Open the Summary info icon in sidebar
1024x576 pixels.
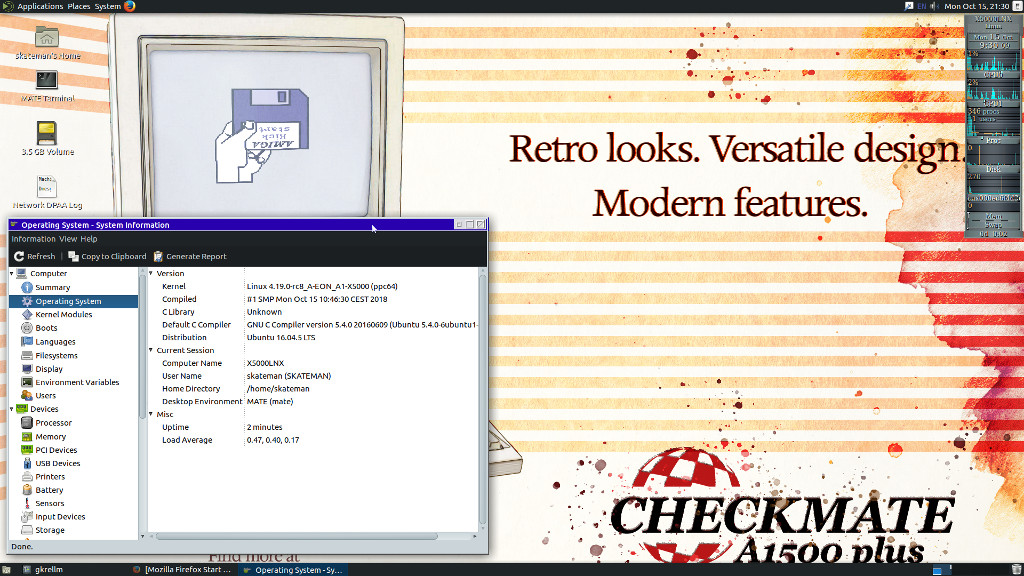coord(27,287)
